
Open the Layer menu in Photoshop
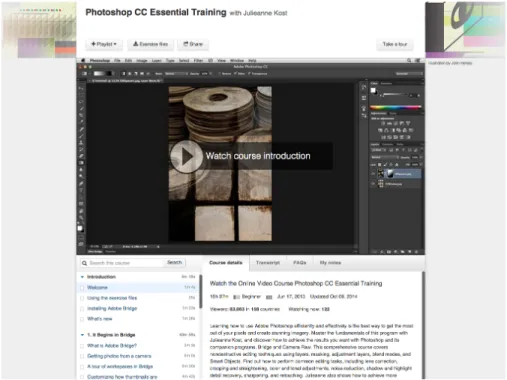pos(157,60)
